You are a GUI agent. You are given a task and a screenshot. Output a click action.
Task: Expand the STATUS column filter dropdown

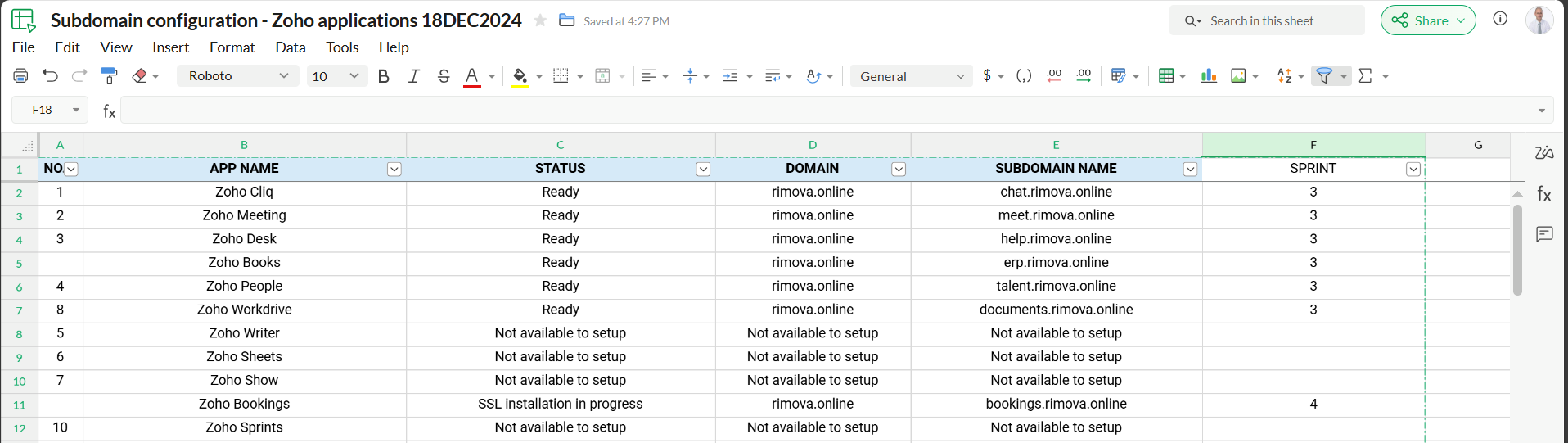coord(703,170)
